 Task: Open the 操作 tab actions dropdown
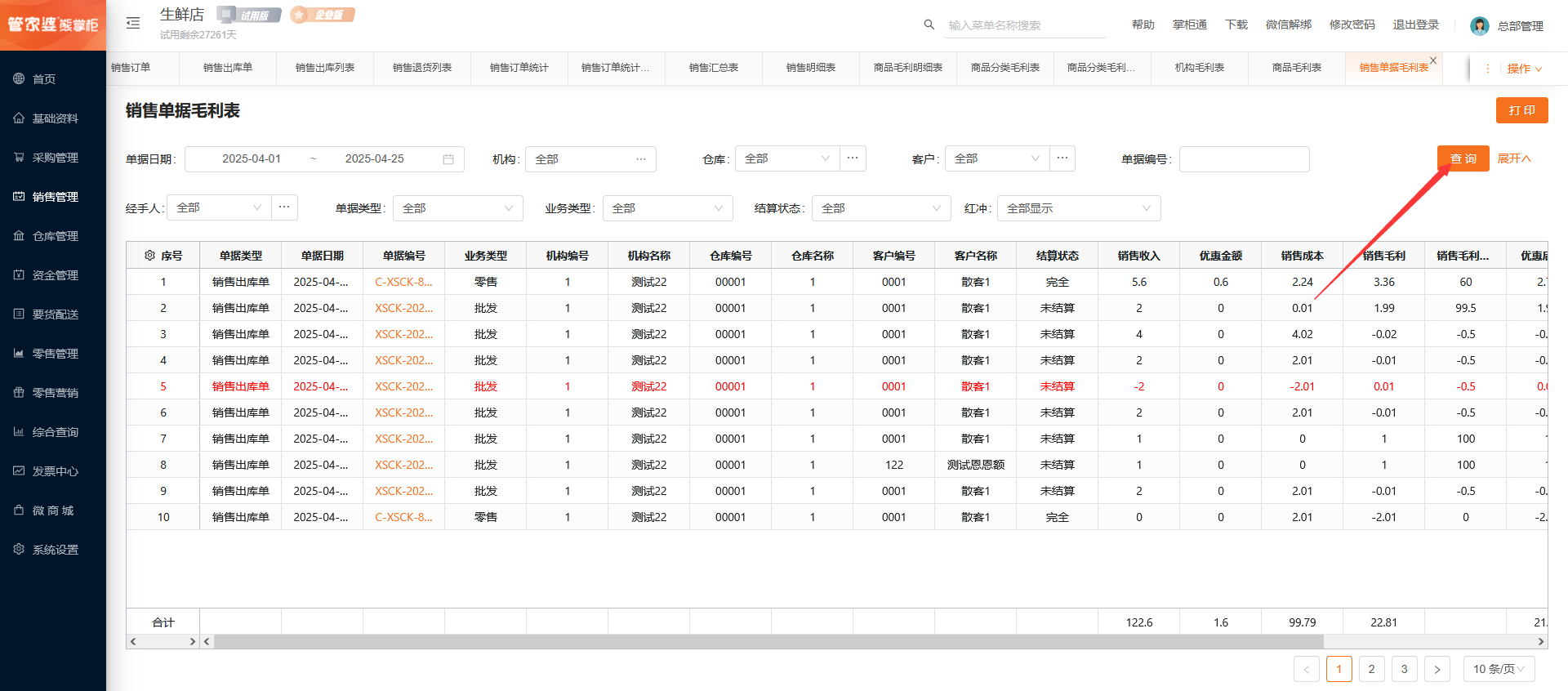(1524, 69)
